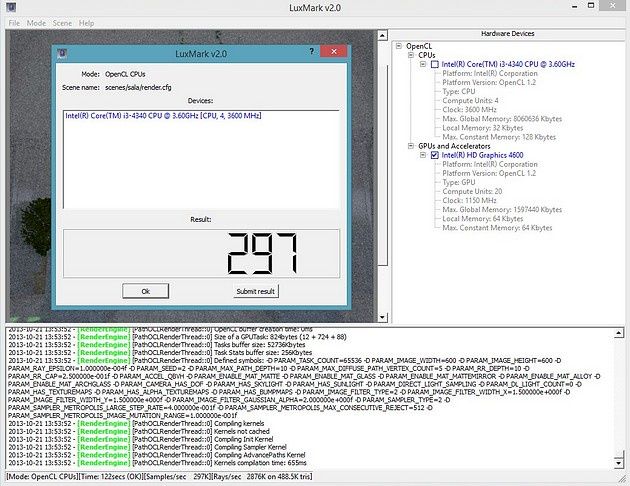Select 'Max. Constant Memory: 64 Kbytes' row
Image resolution: width=630 pixels, height=486 pixels.
tap(497, 228)
